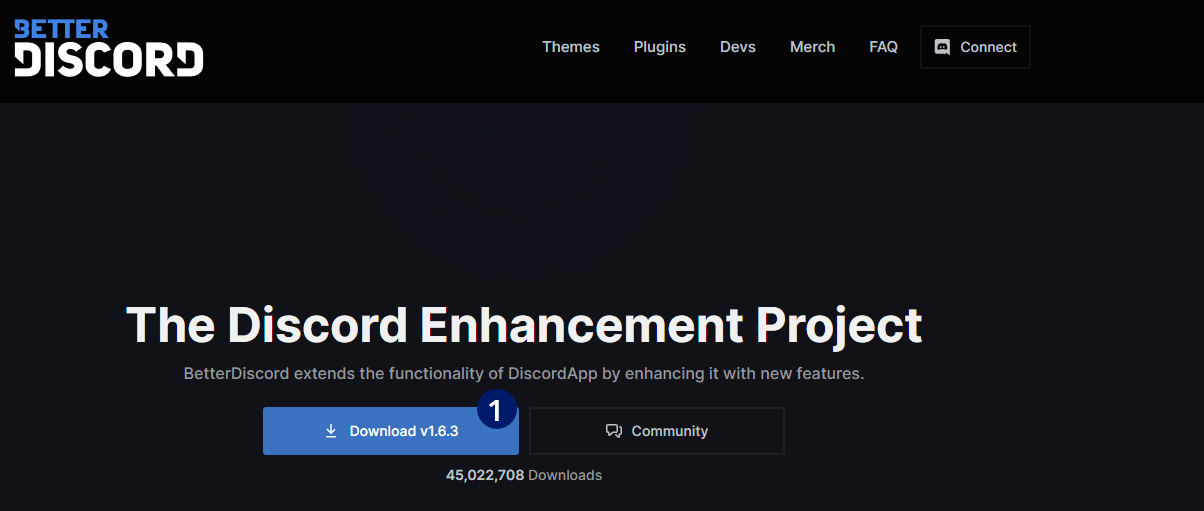The width and height of the screenshot is (1204, 511).
Task: Open the Themes page
Action: (x=571, y=47)
